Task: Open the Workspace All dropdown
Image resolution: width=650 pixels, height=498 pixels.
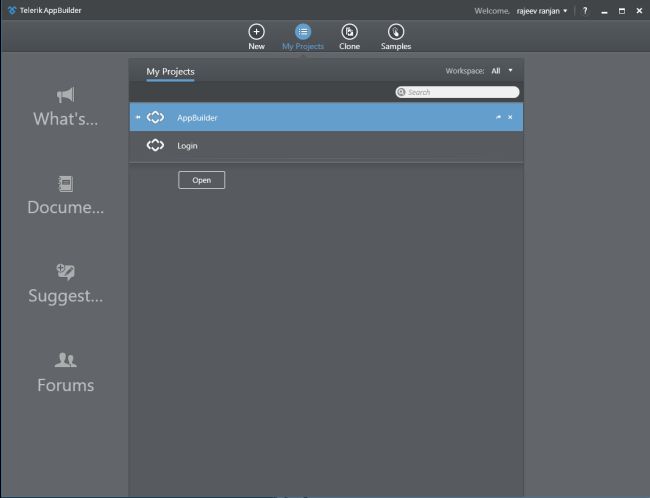Action: [x=502, y=71]
